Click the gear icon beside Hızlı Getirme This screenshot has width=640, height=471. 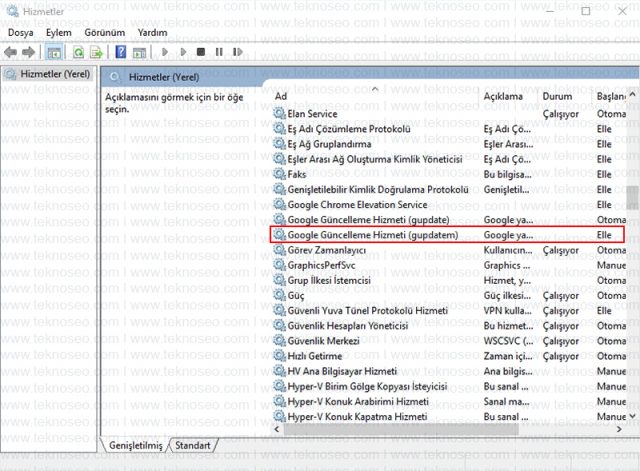click(x=279, y=356)
